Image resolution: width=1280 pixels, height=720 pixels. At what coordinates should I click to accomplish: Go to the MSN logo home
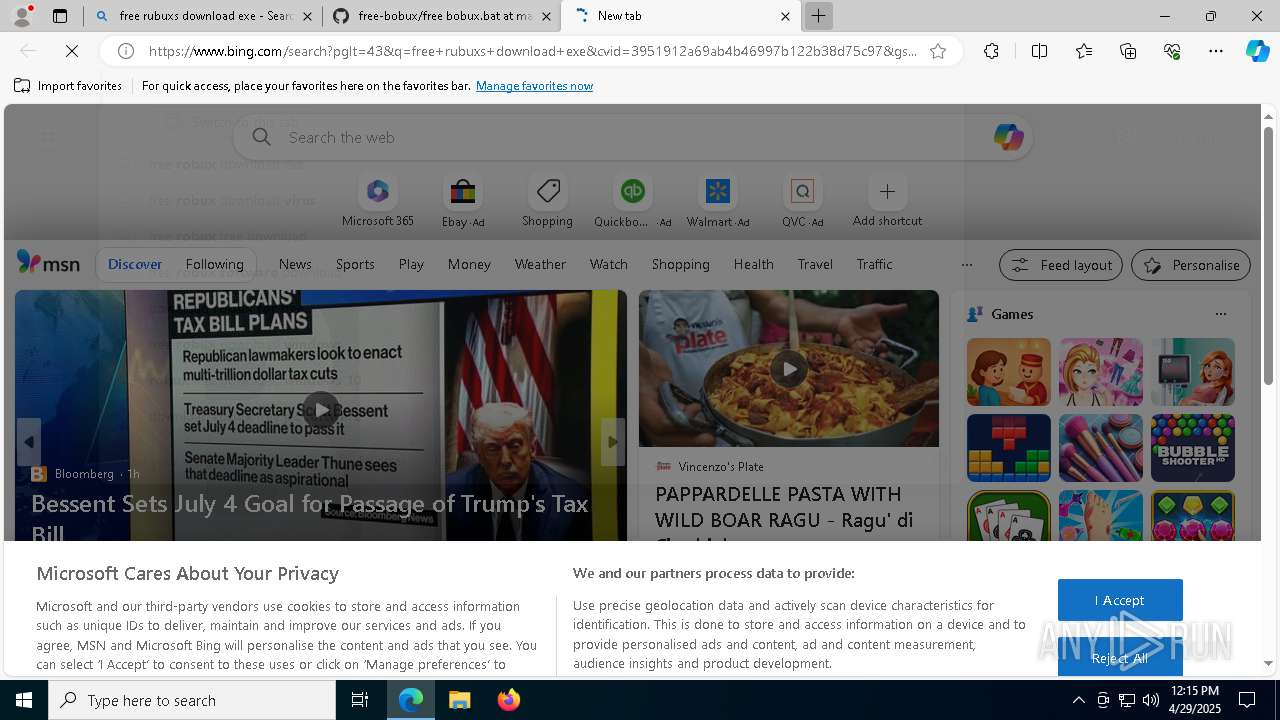(x=48, y=263)
